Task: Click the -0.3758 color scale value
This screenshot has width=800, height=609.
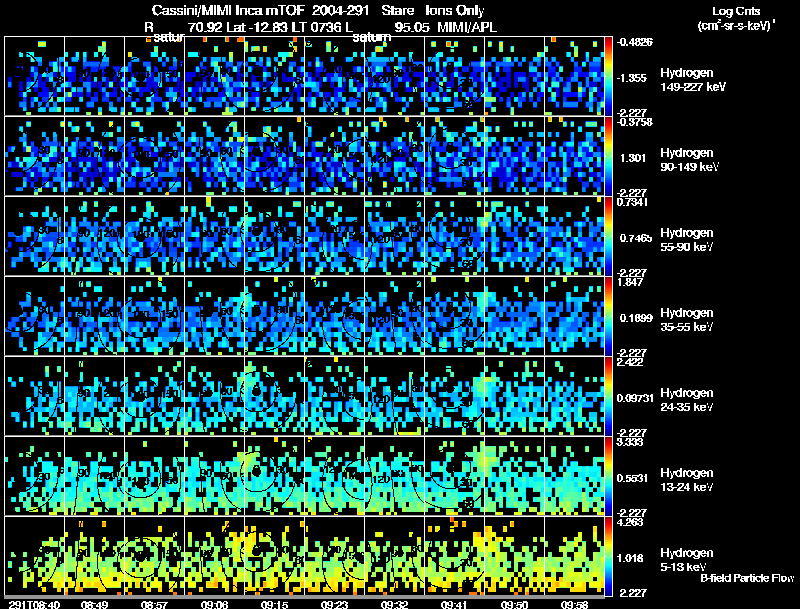Action: point(634,122)
